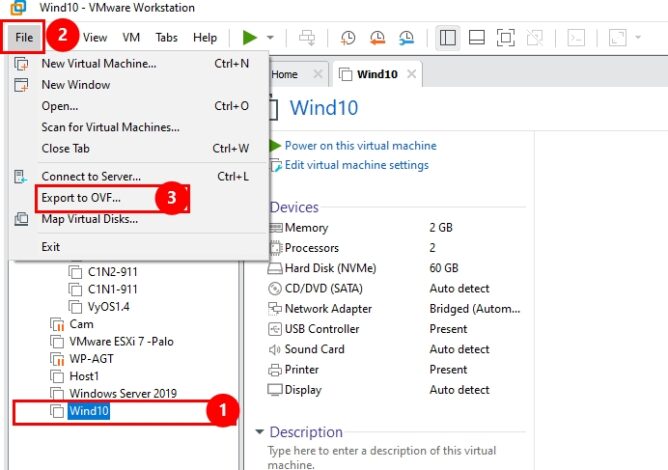Select Host1 in the library tree
Image resolution: width=668 pixels, height=470 pixels.
(84, 376)
